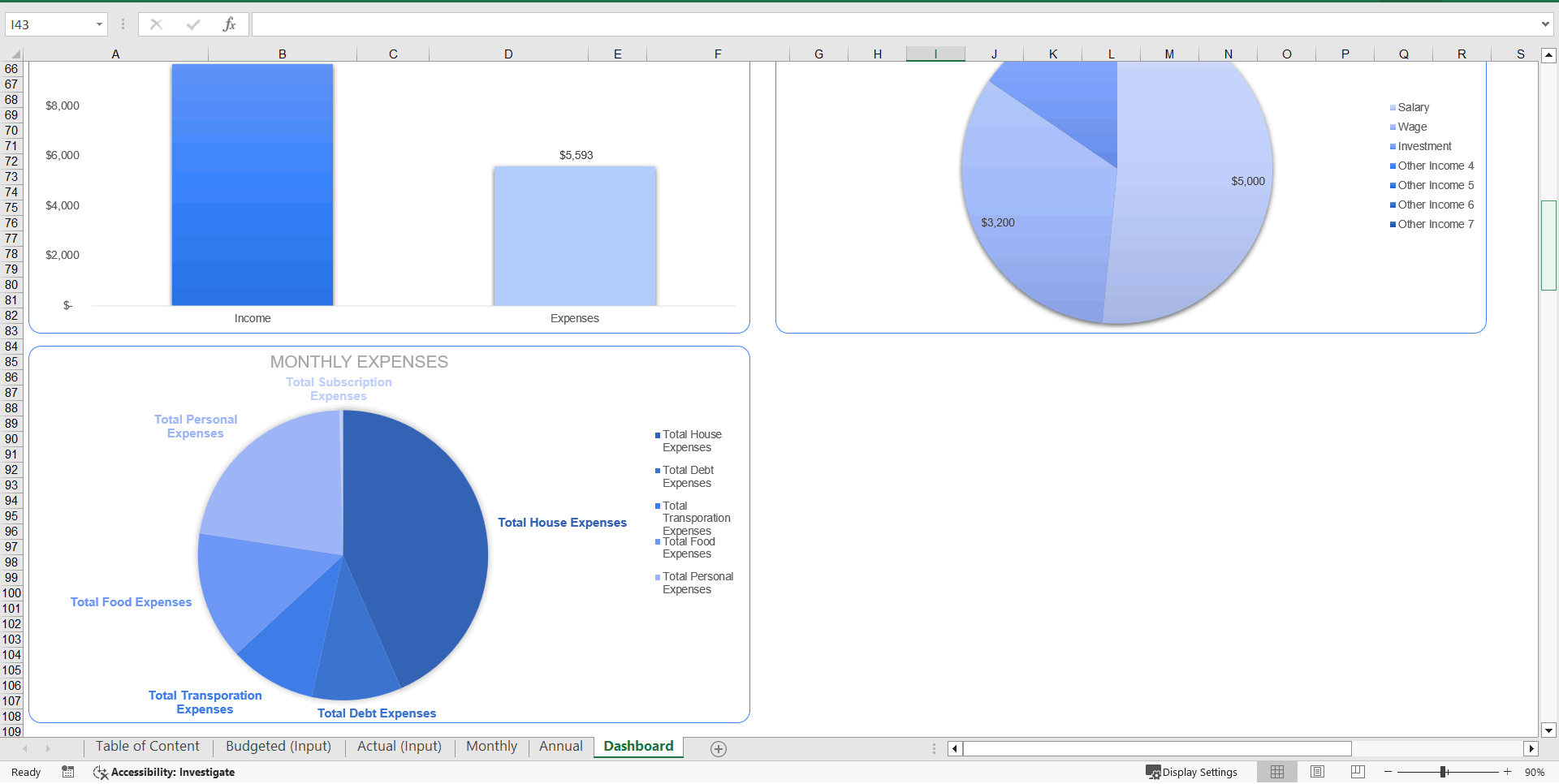The height and width of the screenshot is (784, 1559).
Task: Click the vertical scrollbar down arrow
Action: coord(1548,730)
